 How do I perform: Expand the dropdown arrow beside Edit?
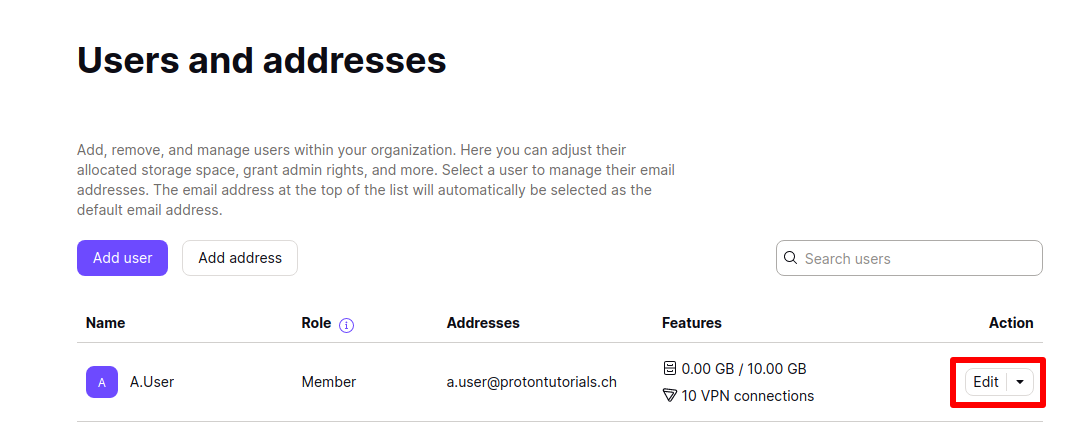[1021, 382]
